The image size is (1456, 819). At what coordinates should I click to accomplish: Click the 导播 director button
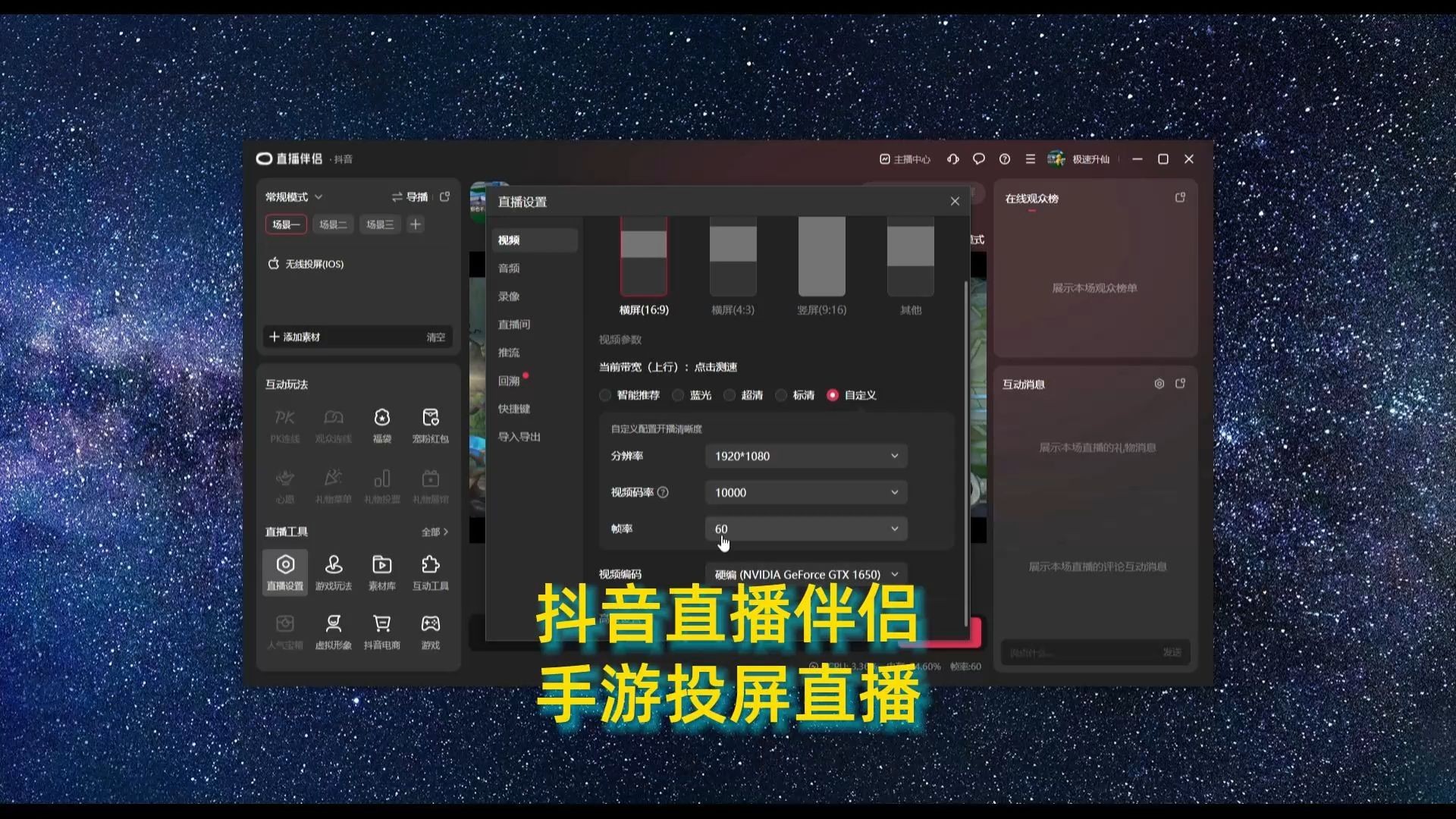tap(410, 197)
